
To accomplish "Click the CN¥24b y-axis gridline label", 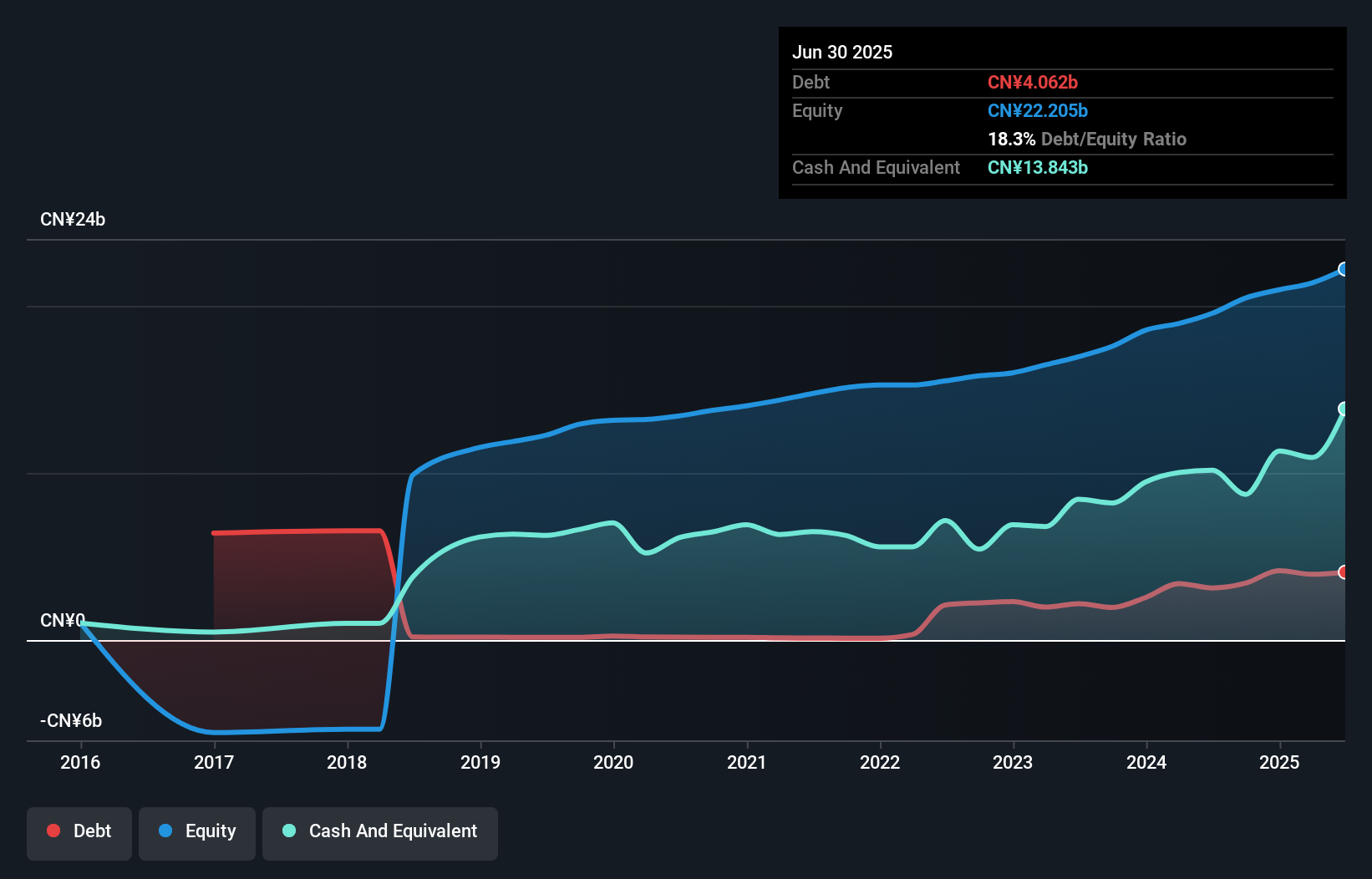I will point(74,219).
